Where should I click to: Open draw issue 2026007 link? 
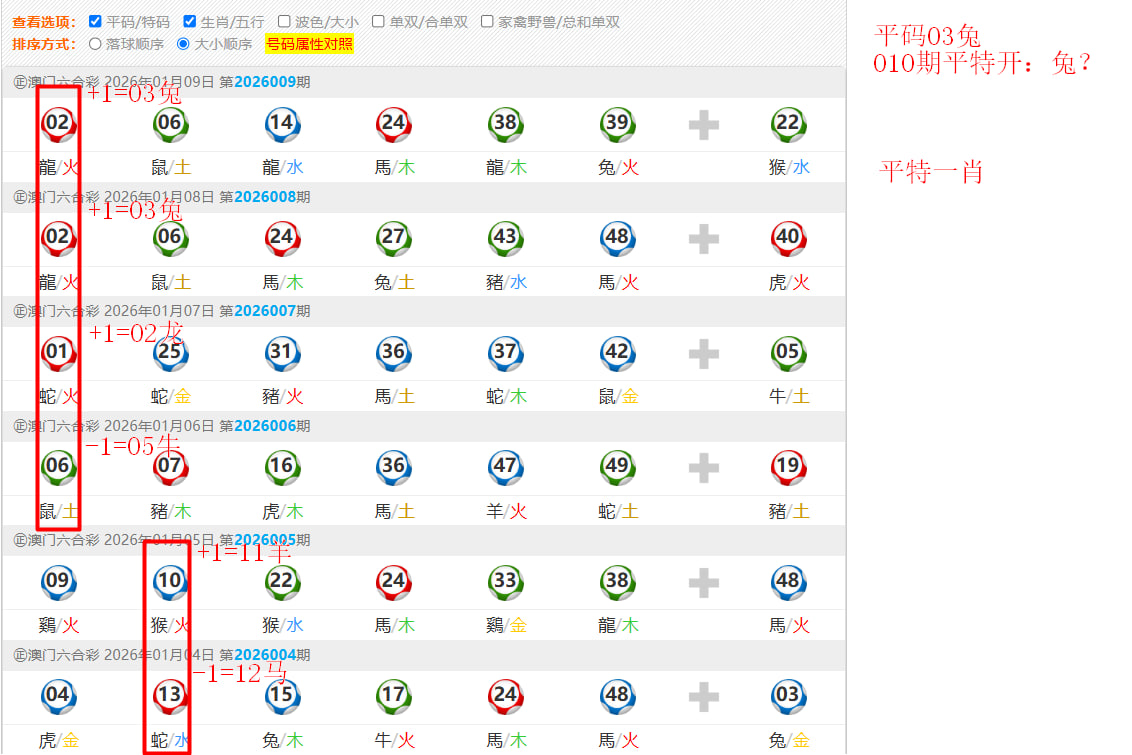(265, 311)
